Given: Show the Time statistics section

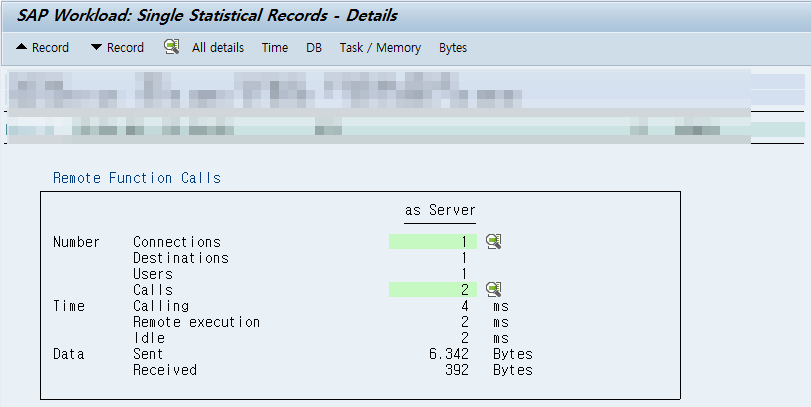Looking at the screenshot, I should [274, 47].
